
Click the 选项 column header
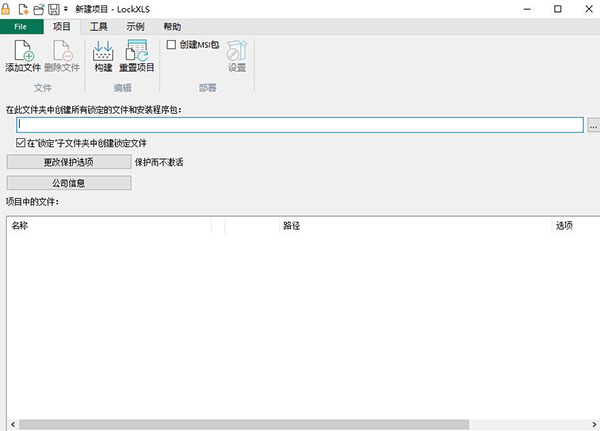coord(576,225)
